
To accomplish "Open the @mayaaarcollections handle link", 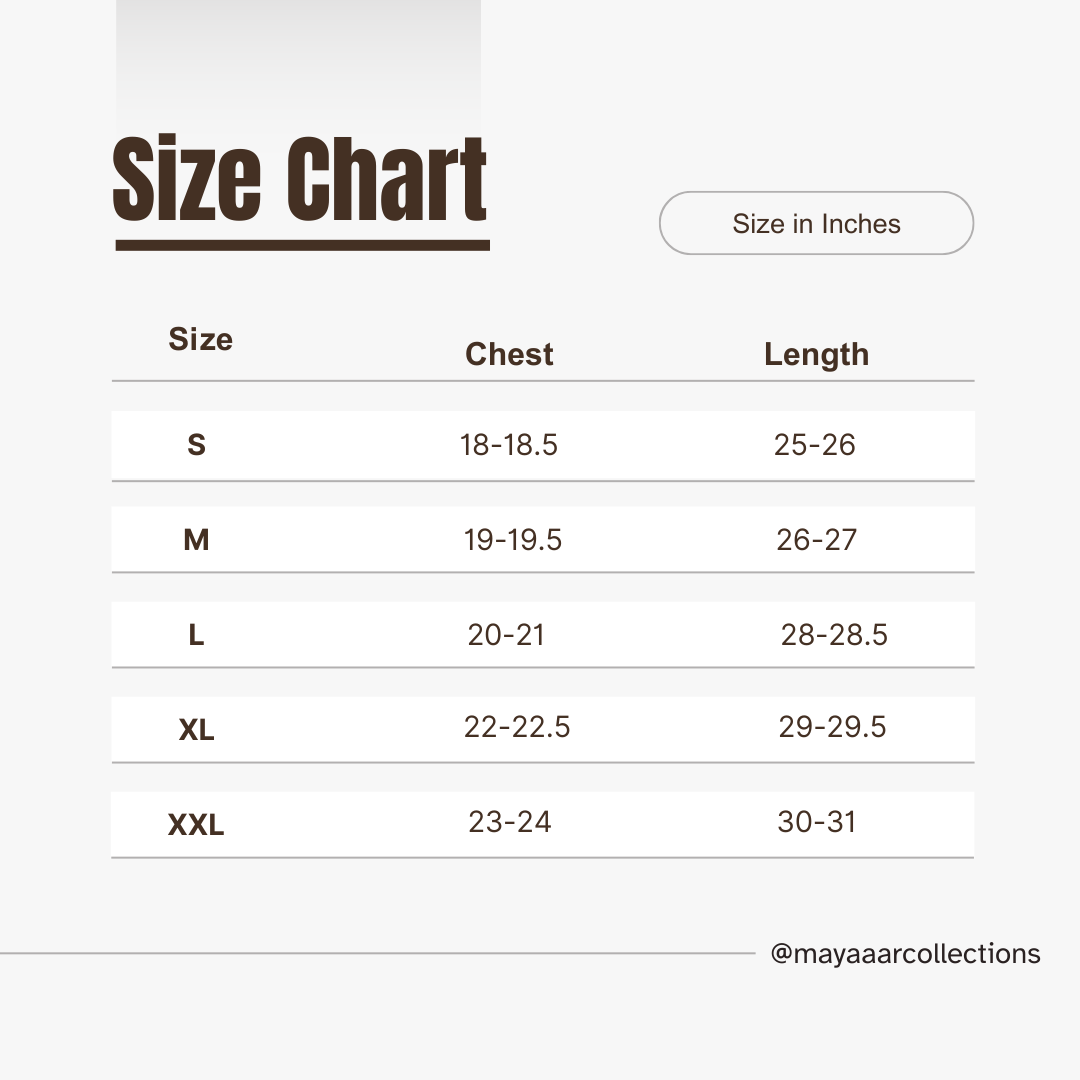I will 905,954.
